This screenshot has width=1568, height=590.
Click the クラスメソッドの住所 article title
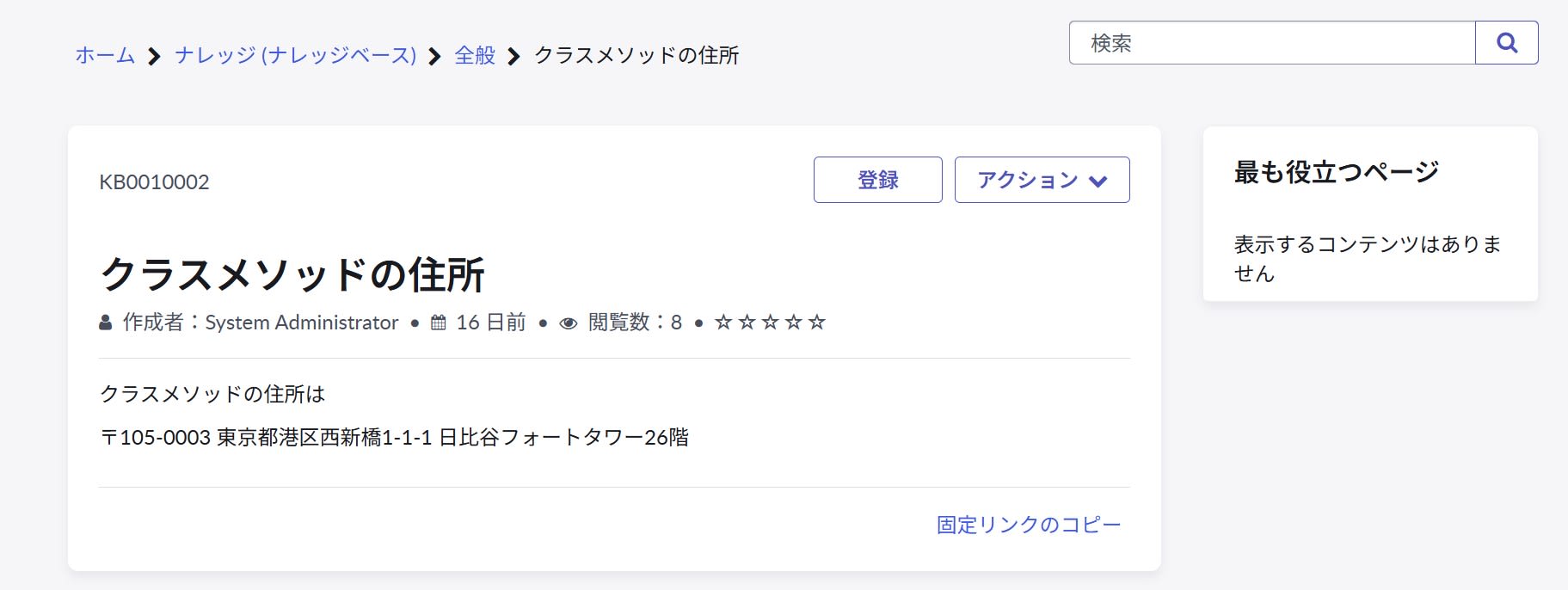pos(292,275)
